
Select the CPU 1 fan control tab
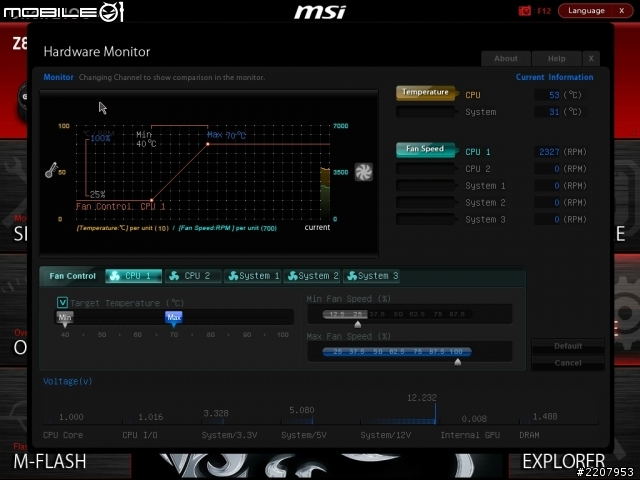(x=133, y=276)
